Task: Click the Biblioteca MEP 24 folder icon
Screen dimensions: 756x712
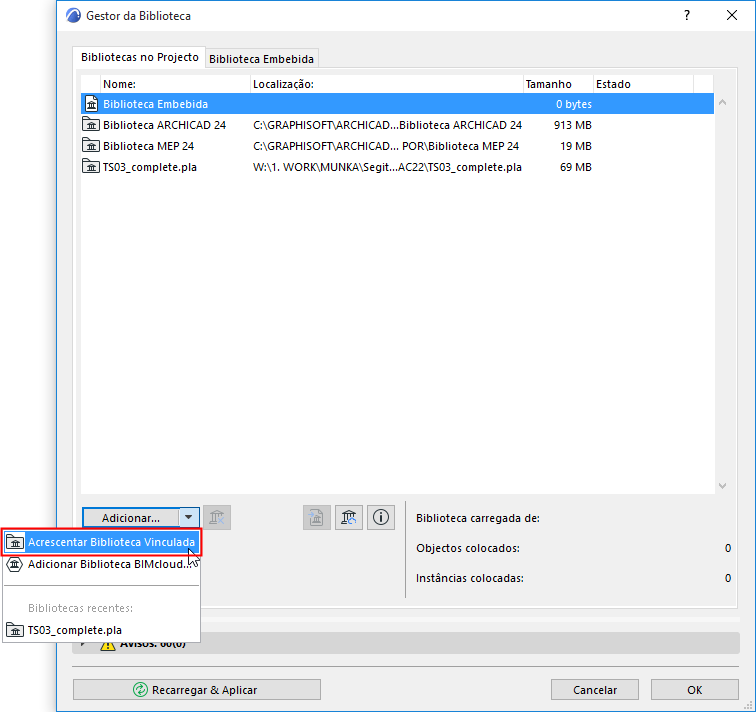Action: (91, 145)
